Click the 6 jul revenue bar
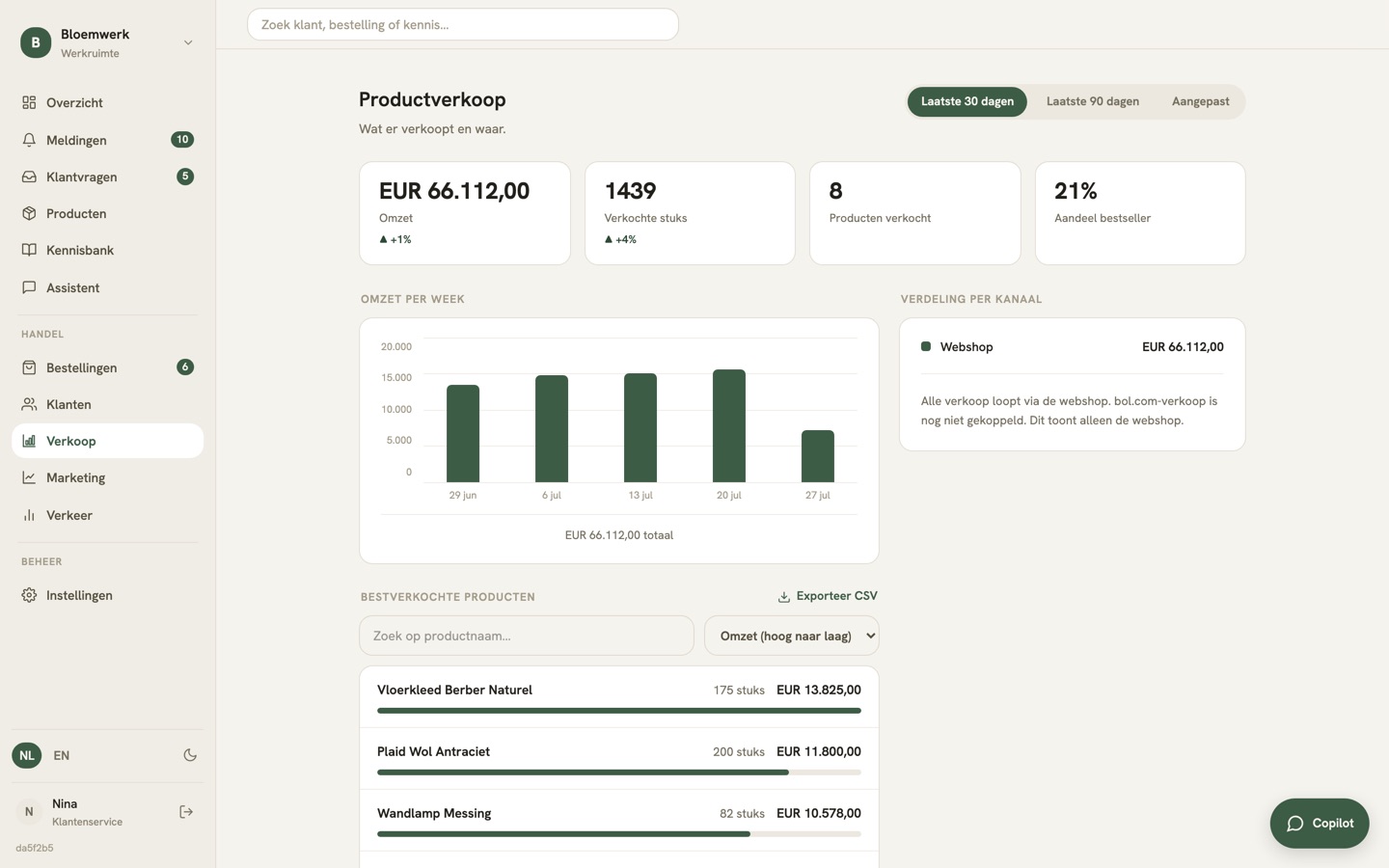Screen dimensions: 1389x868 click(x=552, y=429)
